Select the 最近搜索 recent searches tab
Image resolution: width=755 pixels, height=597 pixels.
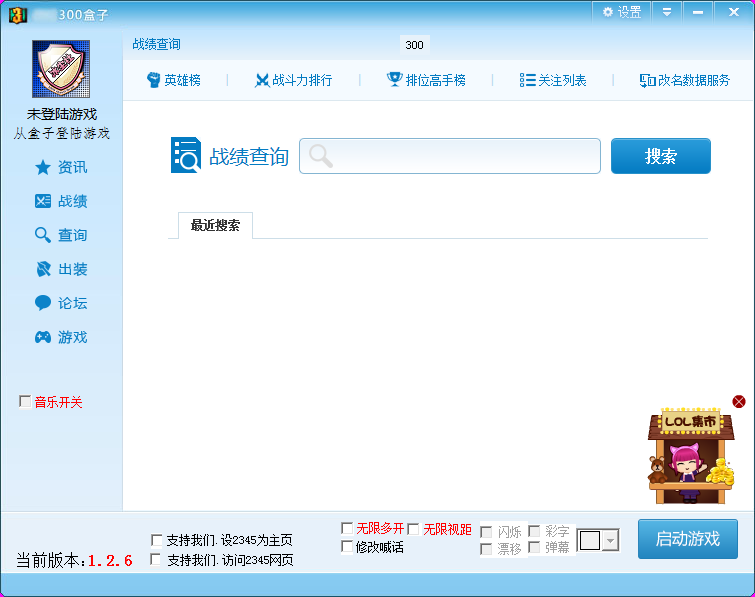click(x=215, y=225)
